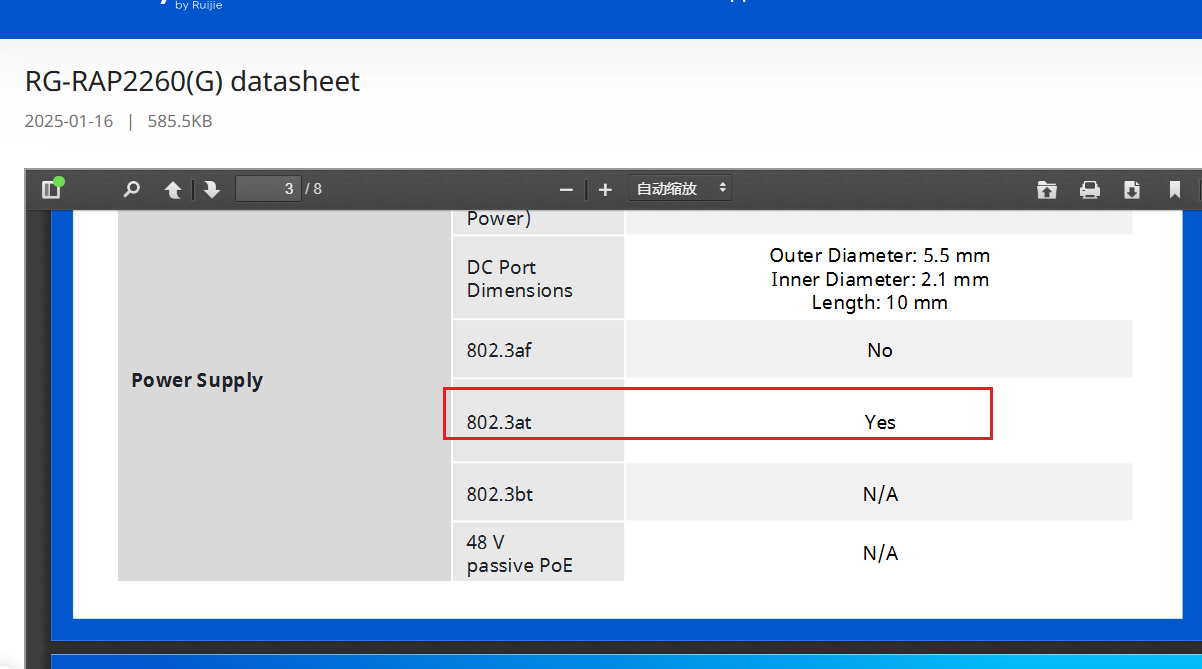Screen dimensions: 1202x669
Task: Click Inner Diameter: 2.1 mm text
Action: [x=880, y=279]
